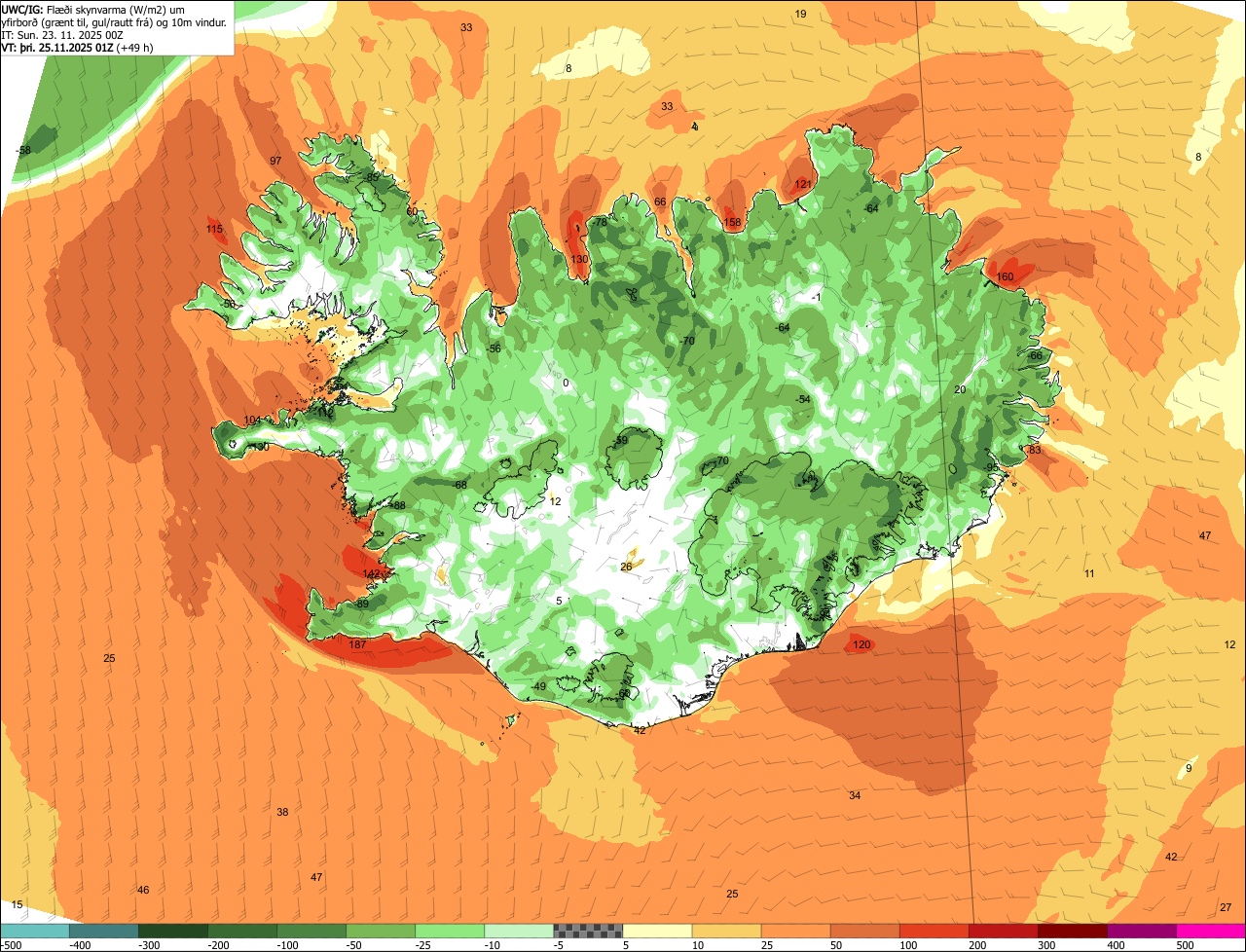Select the map value '-68'

[x=459, y=485]
